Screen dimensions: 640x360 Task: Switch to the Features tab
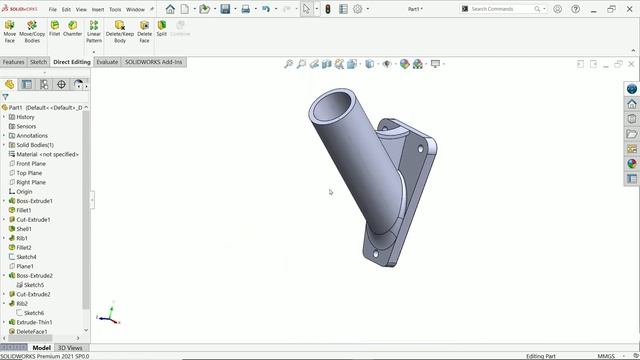pyautogui.click(x=13, y=62)
